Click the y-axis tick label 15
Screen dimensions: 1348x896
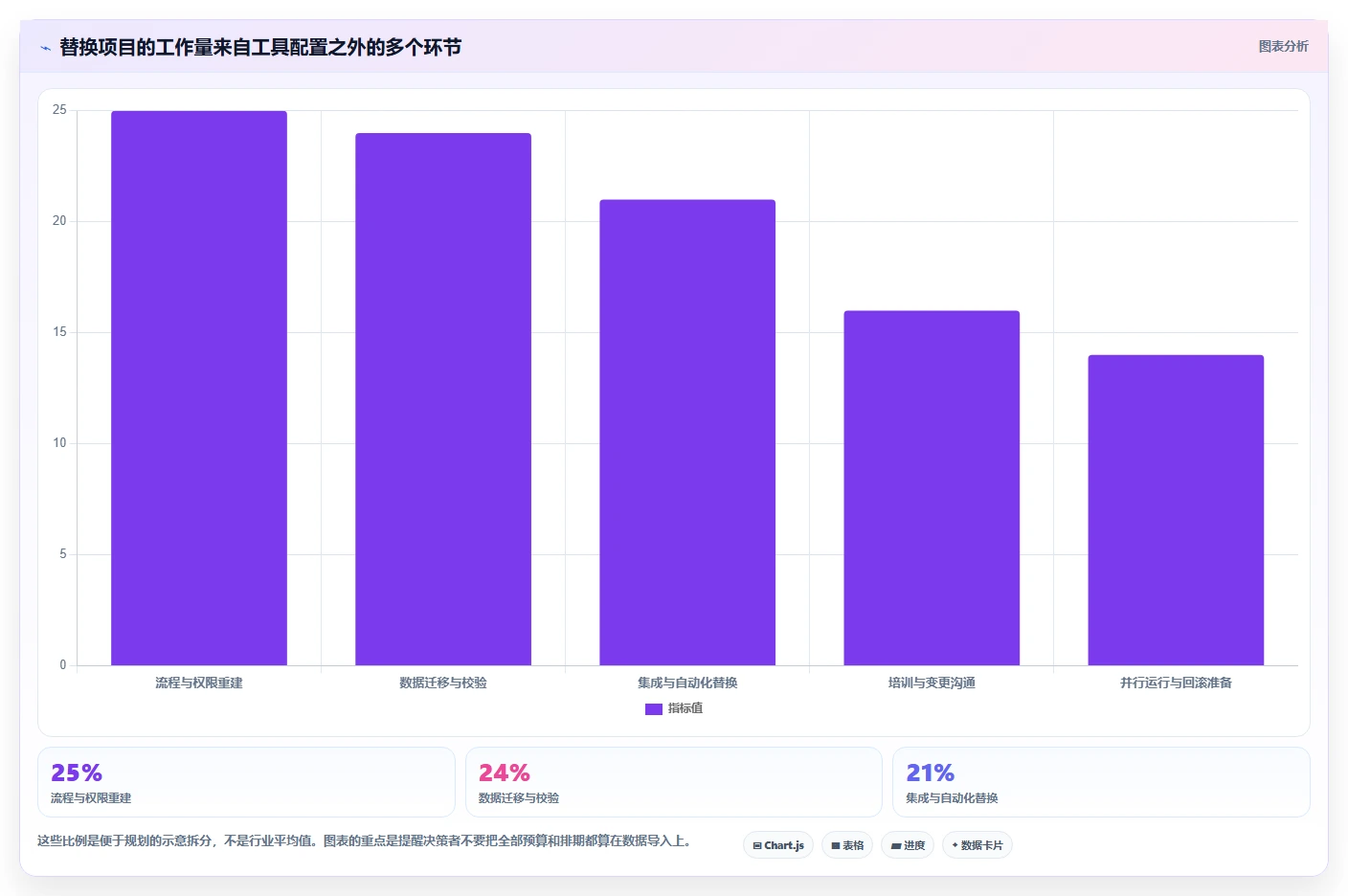60,332
